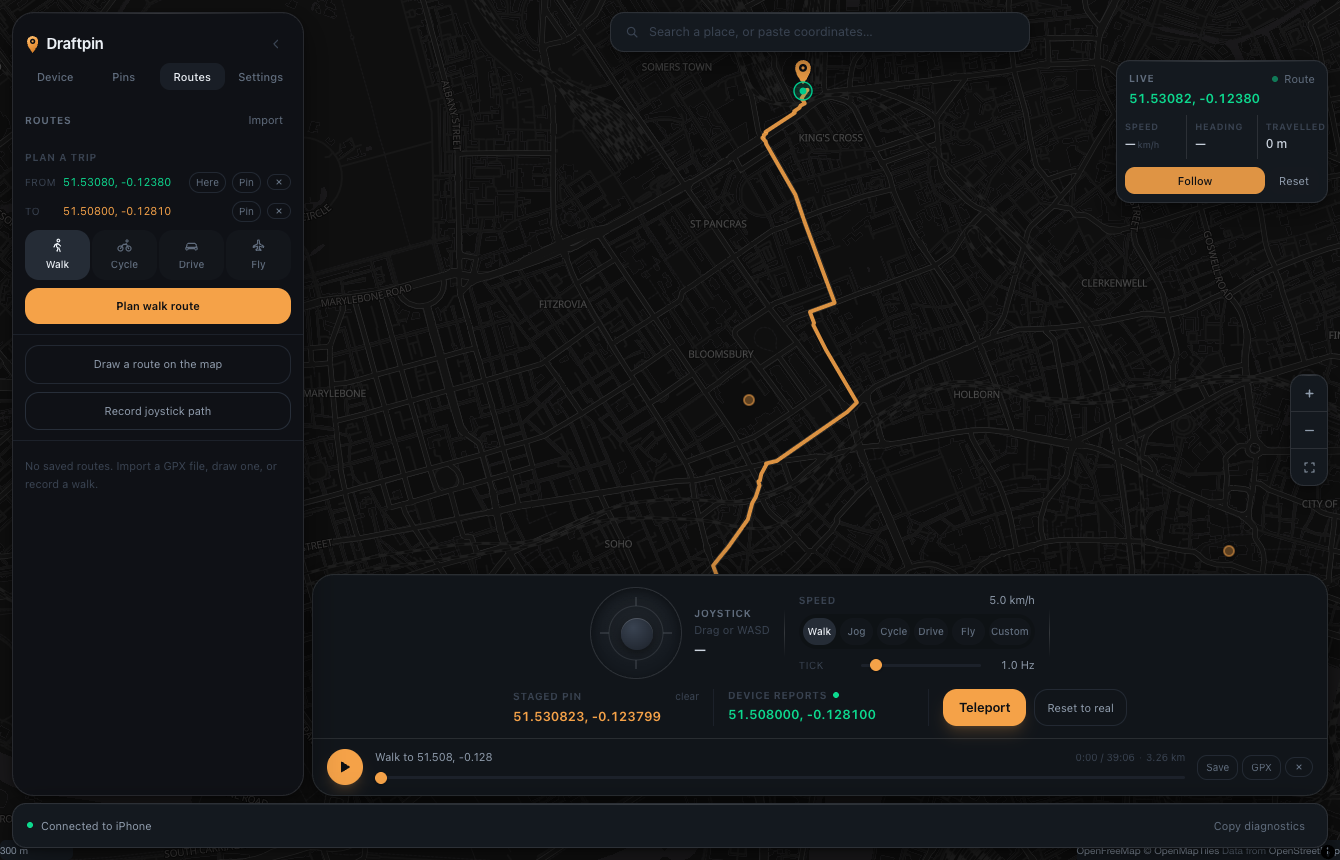
Task: Set FROM to current location with Here
Action: click(x=207, y=182)
